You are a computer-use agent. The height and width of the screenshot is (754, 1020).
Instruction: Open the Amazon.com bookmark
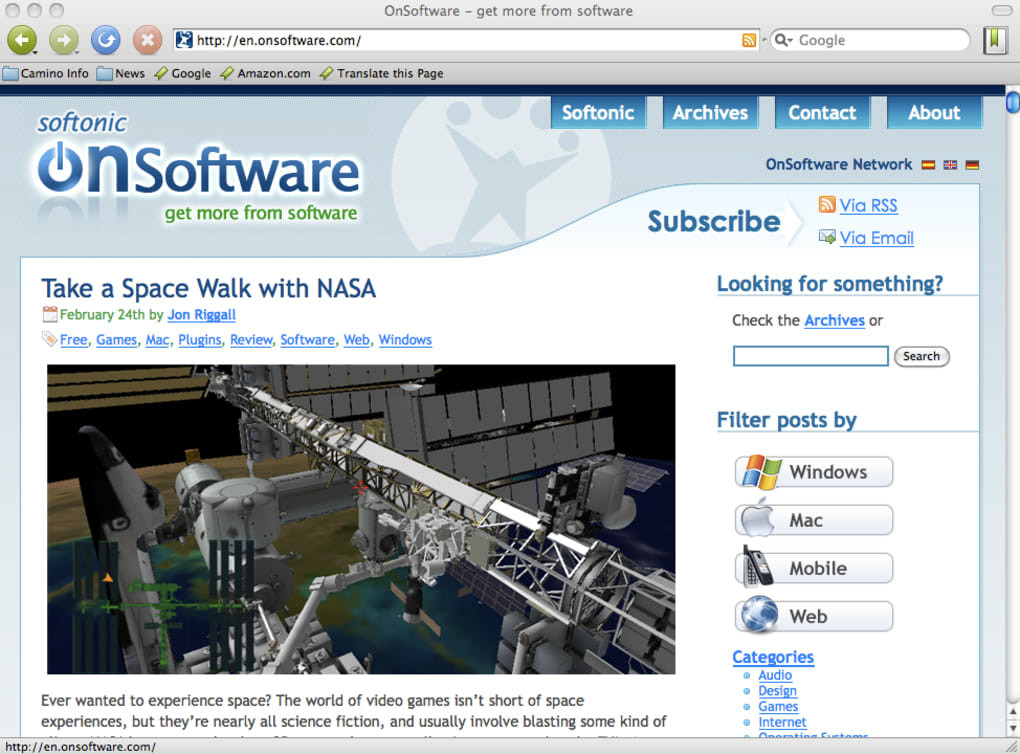[x=265, y=74]
